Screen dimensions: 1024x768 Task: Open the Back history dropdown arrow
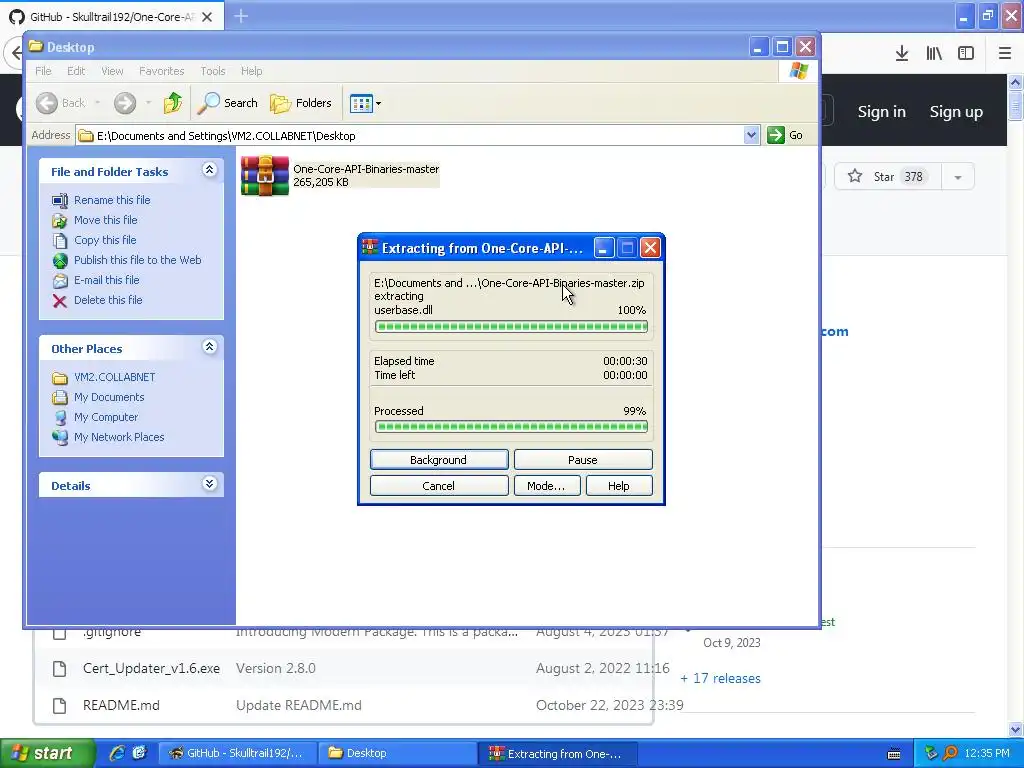[97, 103]
